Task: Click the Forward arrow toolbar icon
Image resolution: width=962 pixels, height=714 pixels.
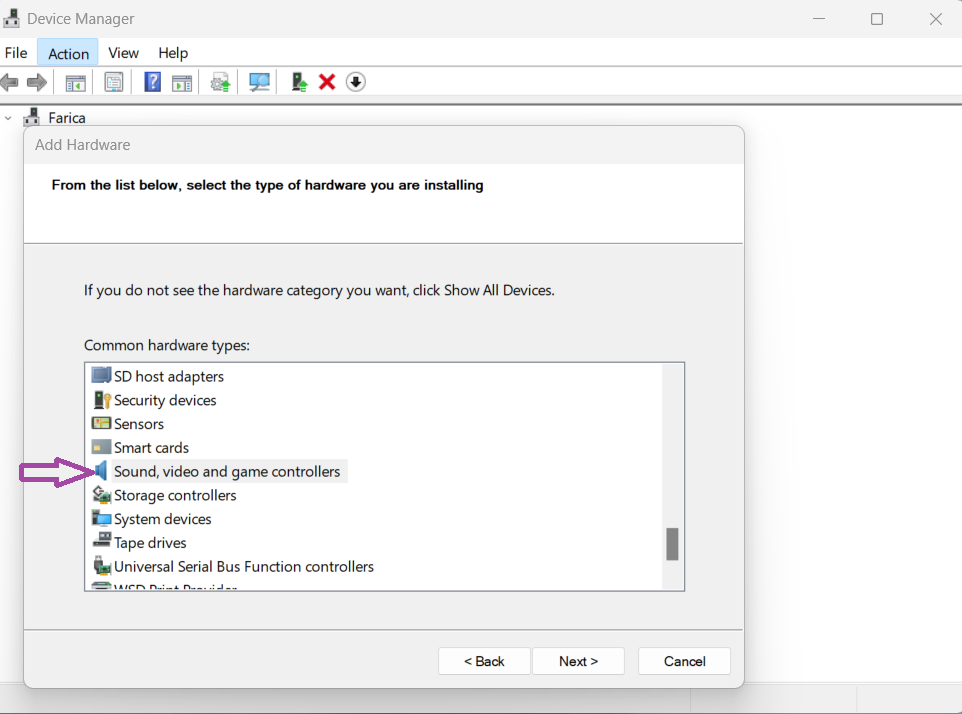Action: click(x=37, y=82)
